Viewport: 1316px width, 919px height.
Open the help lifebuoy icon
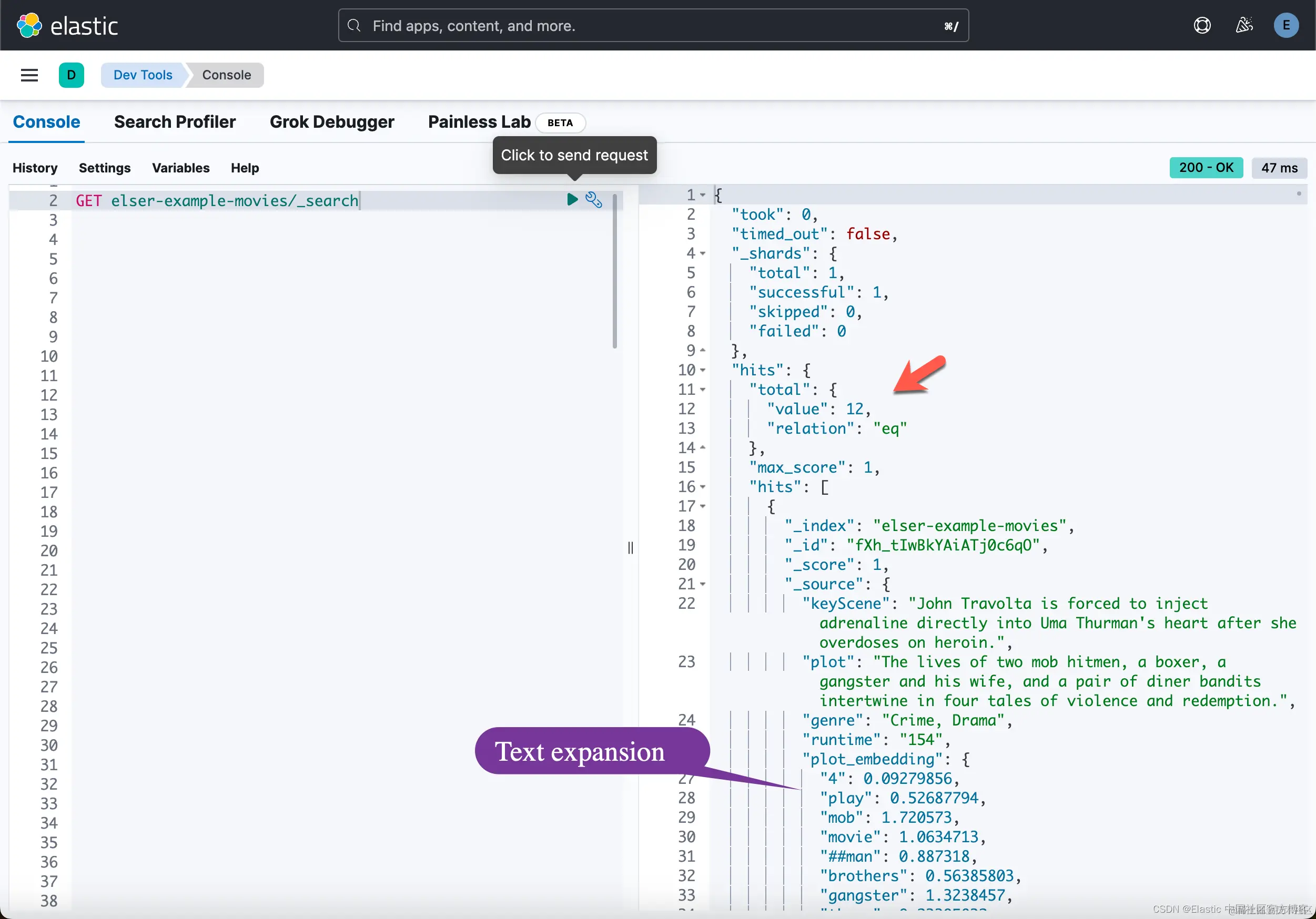1201,26
